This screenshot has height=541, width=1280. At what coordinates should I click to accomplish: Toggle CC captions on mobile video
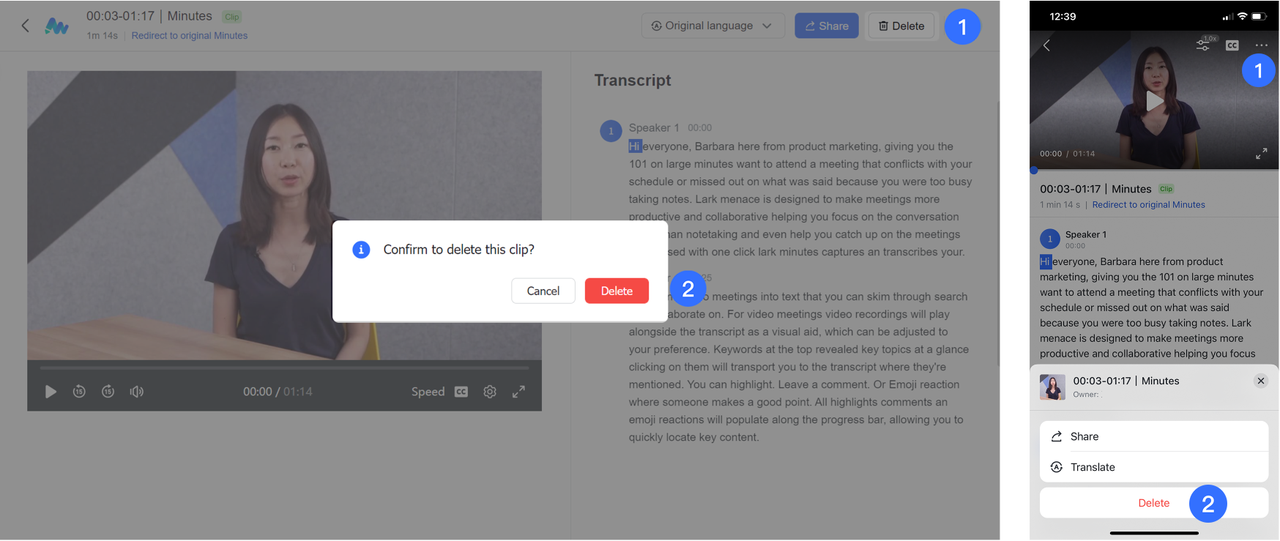[x=1232, y=45]
